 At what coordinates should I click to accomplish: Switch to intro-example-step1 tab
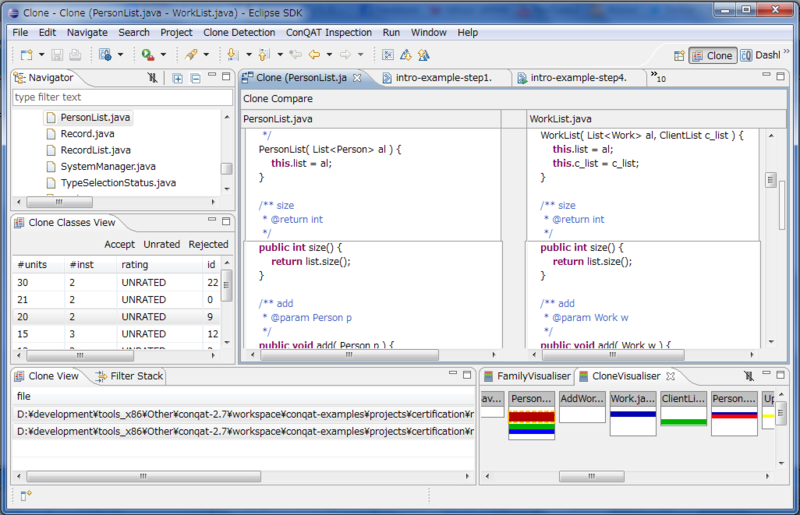(443, 78)
